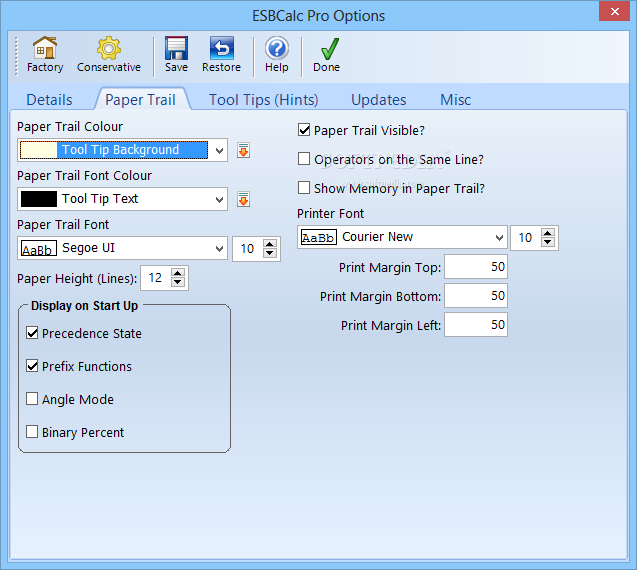Decrease Printer Font size spinner
The width and height of the screenshot is (637, 570).
pos(548,242)
